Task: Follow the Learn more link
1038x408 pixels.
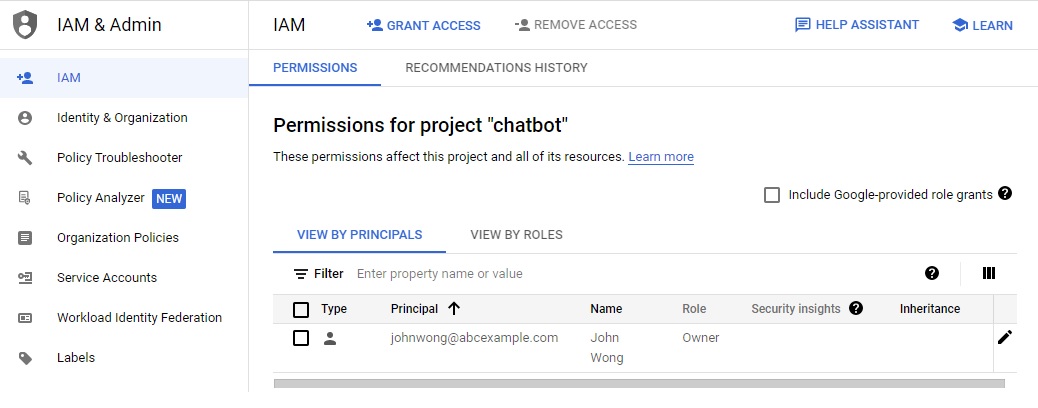Action: (661, 157)
